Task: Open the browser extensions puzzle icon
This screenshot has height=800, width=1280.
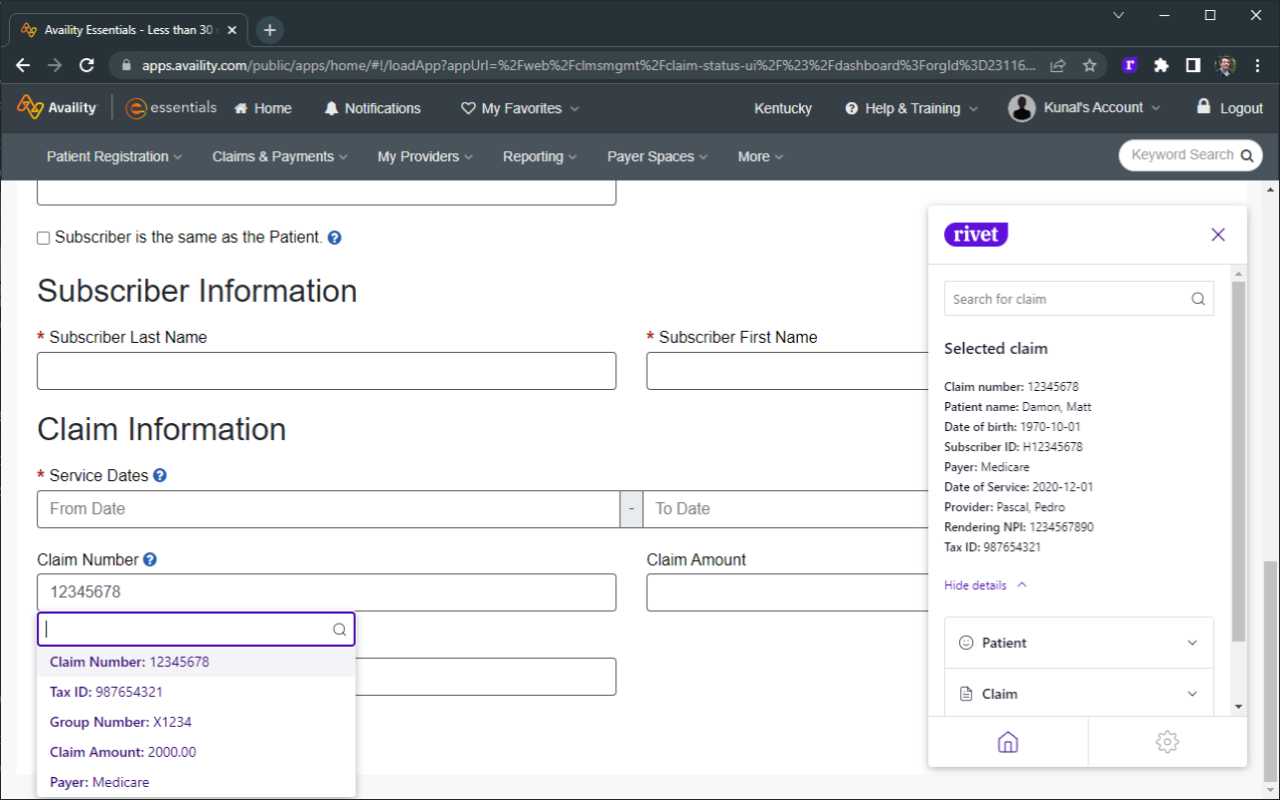Action: [1160, 64]
